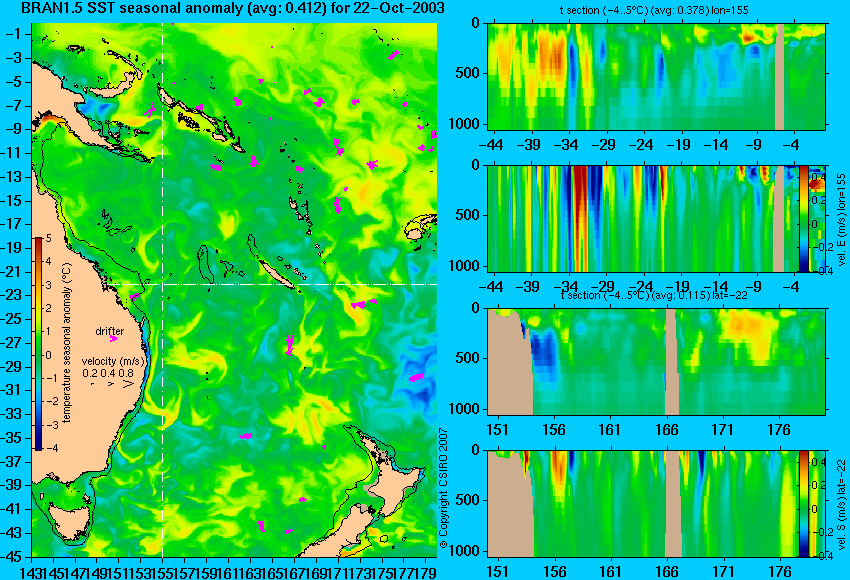Click the 't section' title with lon=155

click(x=654, y=10)
